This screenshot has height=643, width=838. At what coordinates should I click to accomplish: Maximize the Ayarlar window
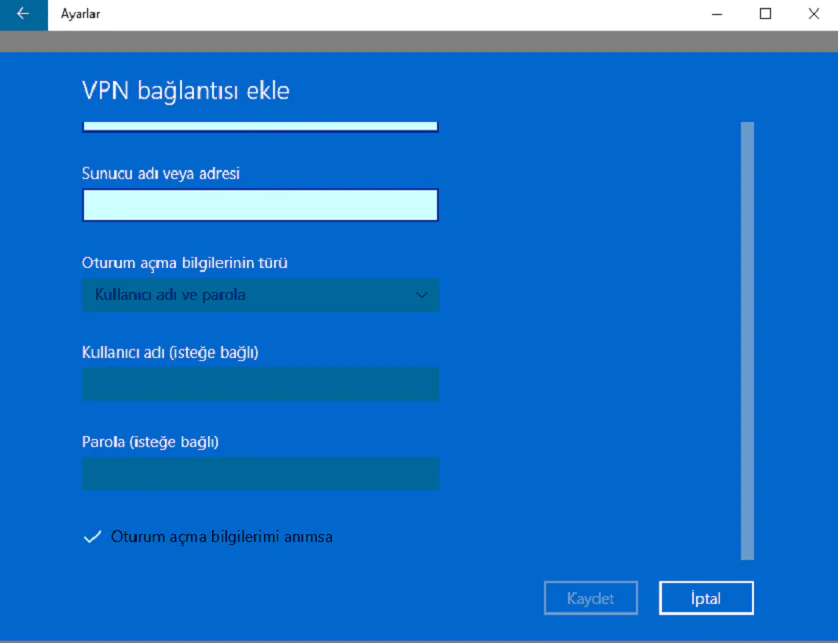click(765, 14)
